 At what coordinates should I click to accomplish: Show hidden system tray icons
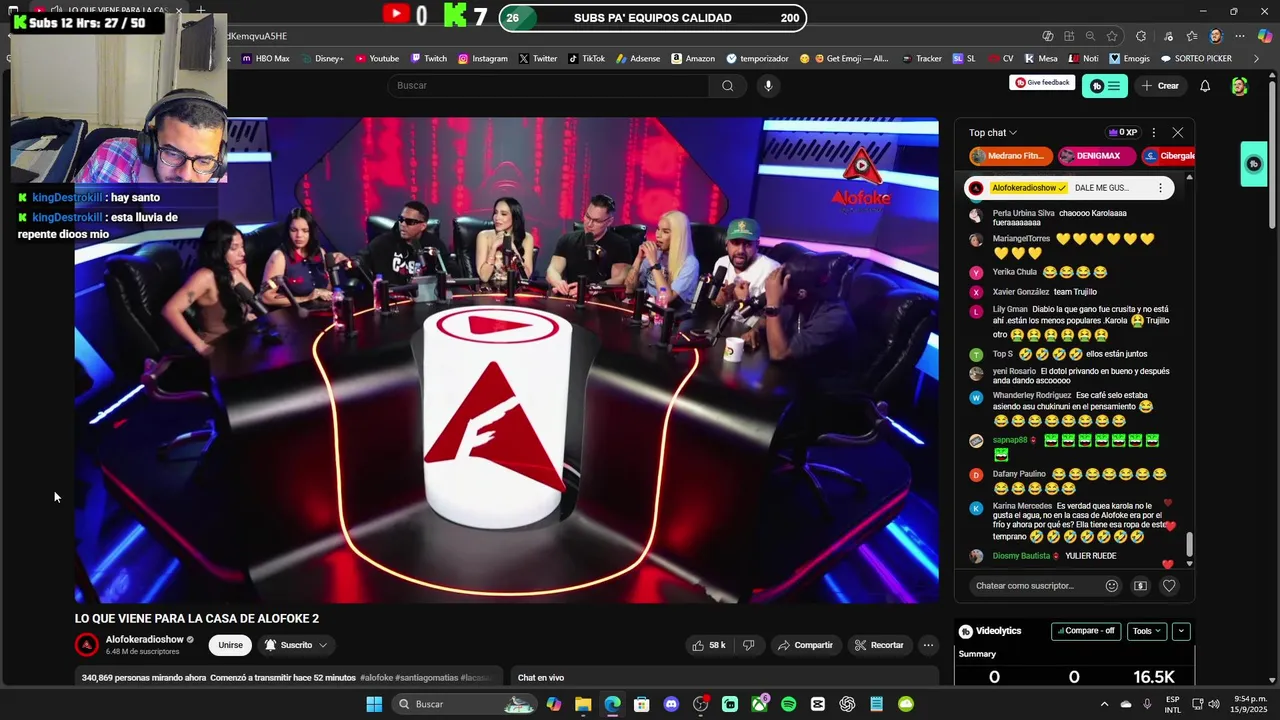1104,704
